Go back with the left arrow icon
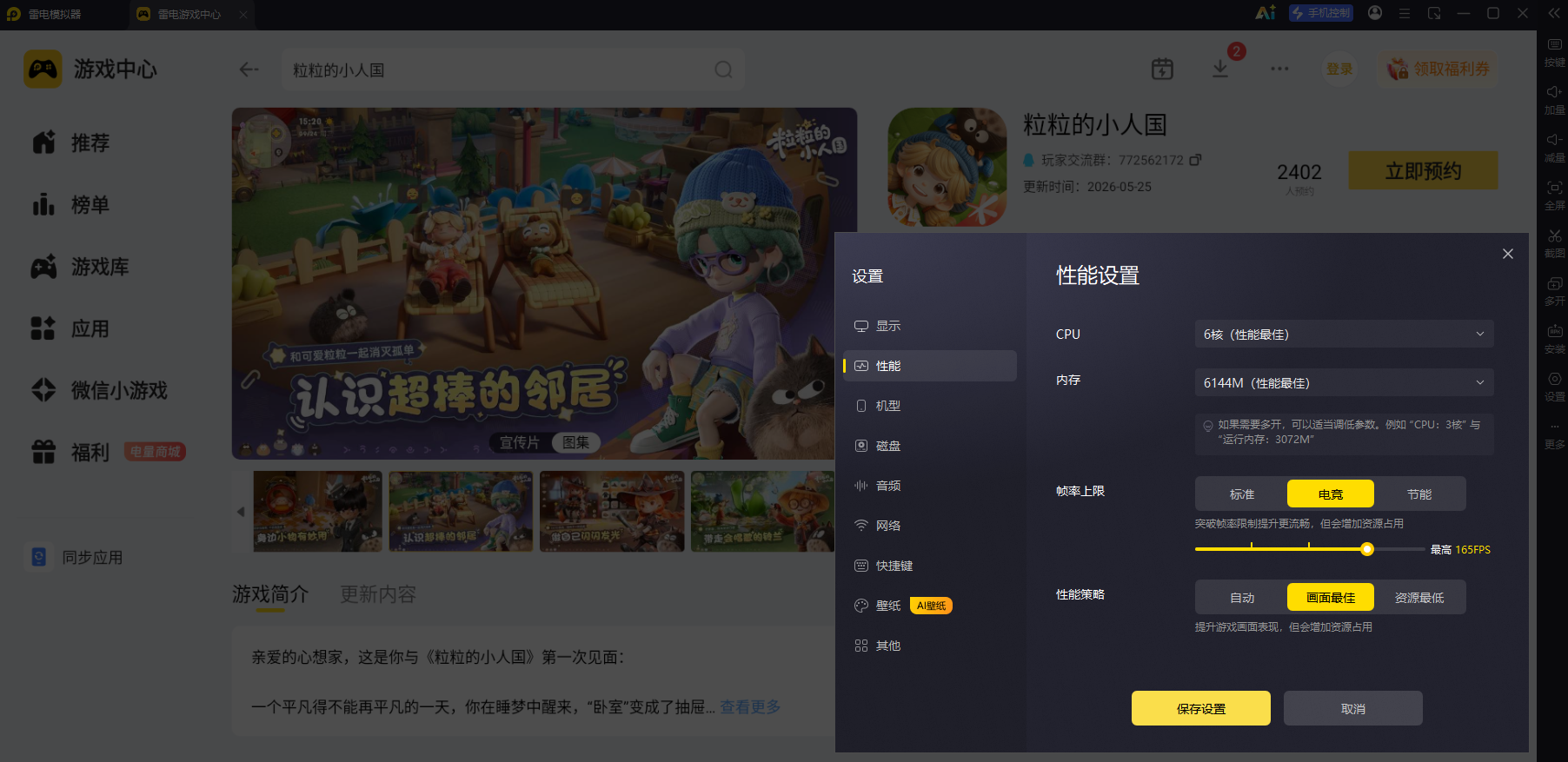Image resolution: width=1568 pixels, height=762 pixels. click(x=249, y=70)
